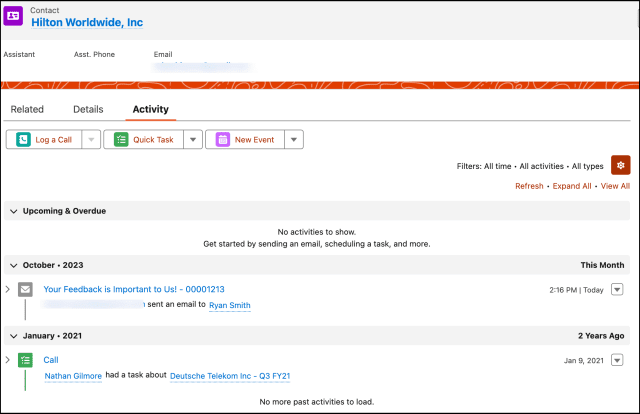The height and width of the screenshot is (414, 640).
Task: Open the 'Your Feedback is Important to Us!' email
Action: click(x=134, y=289)
